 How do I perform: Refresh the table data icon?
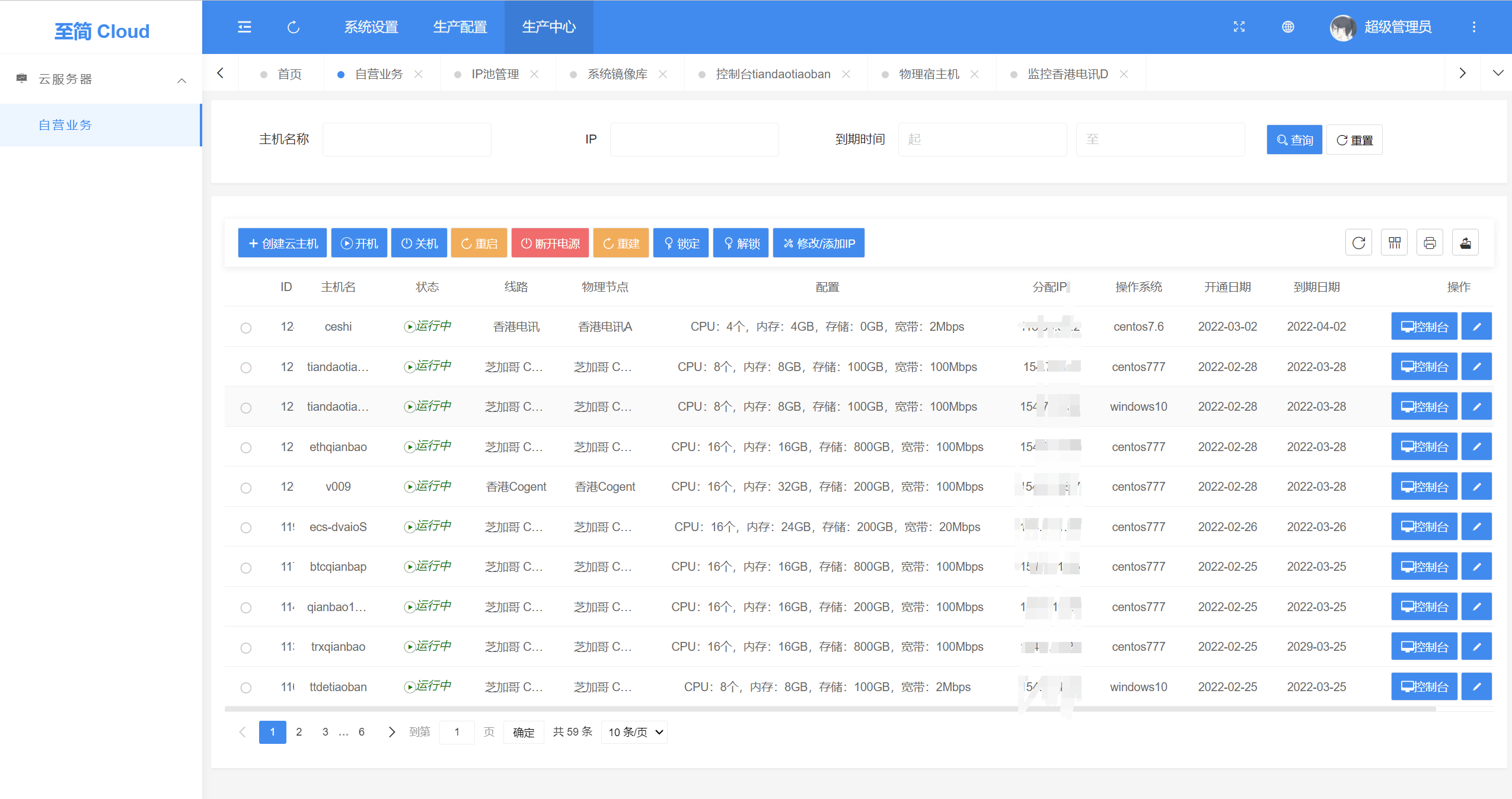click(1359, 242)
